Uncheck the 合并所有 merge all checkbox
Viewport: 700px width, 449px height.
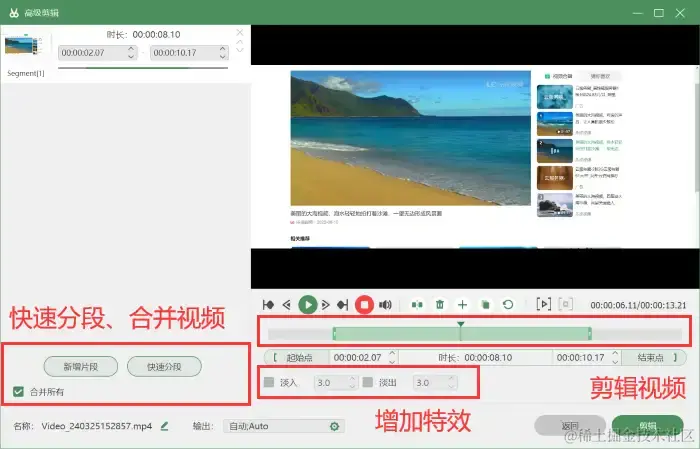18,392
